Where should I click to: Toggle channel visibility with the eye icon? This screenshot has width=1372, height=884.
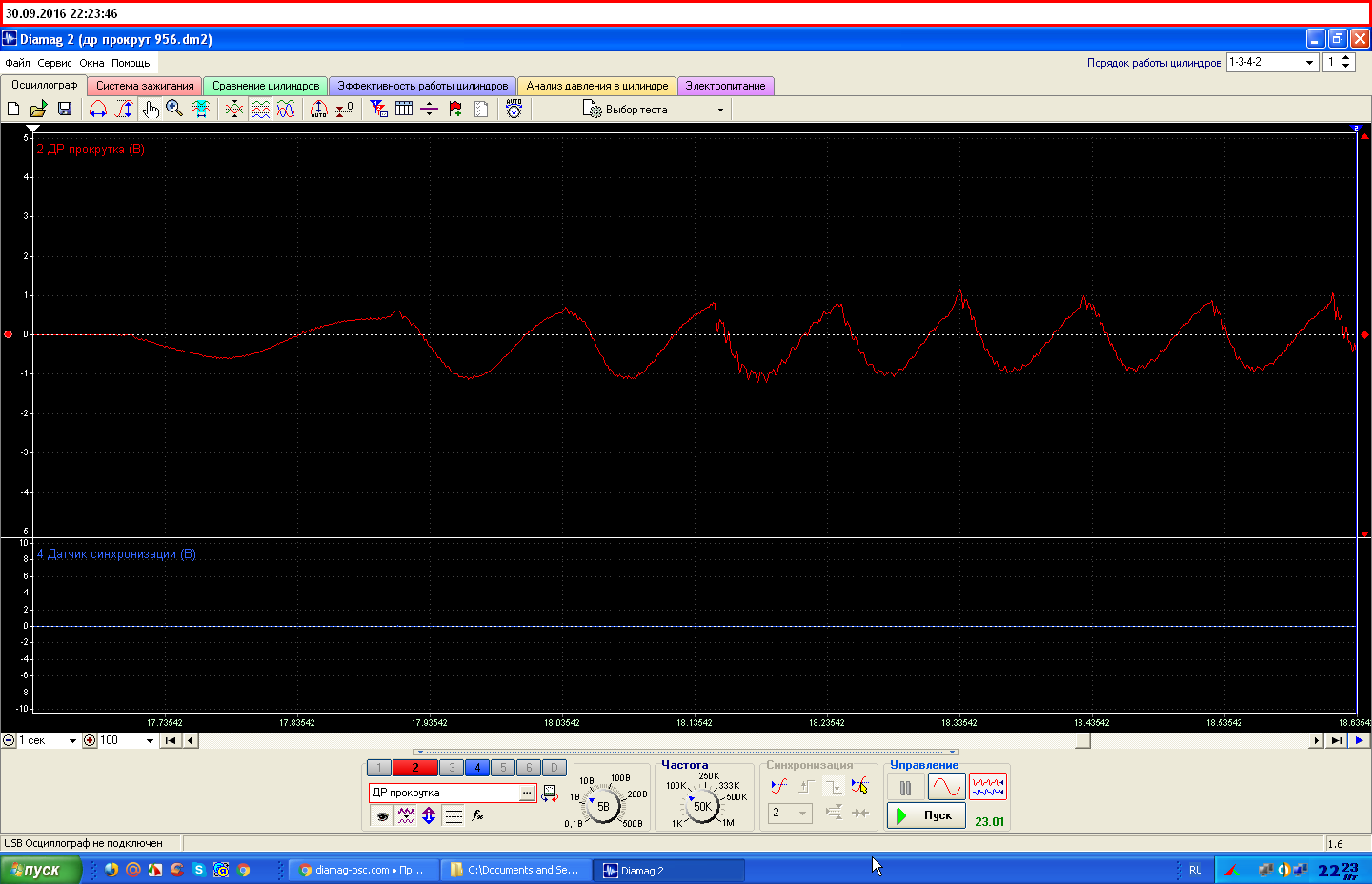382,815
